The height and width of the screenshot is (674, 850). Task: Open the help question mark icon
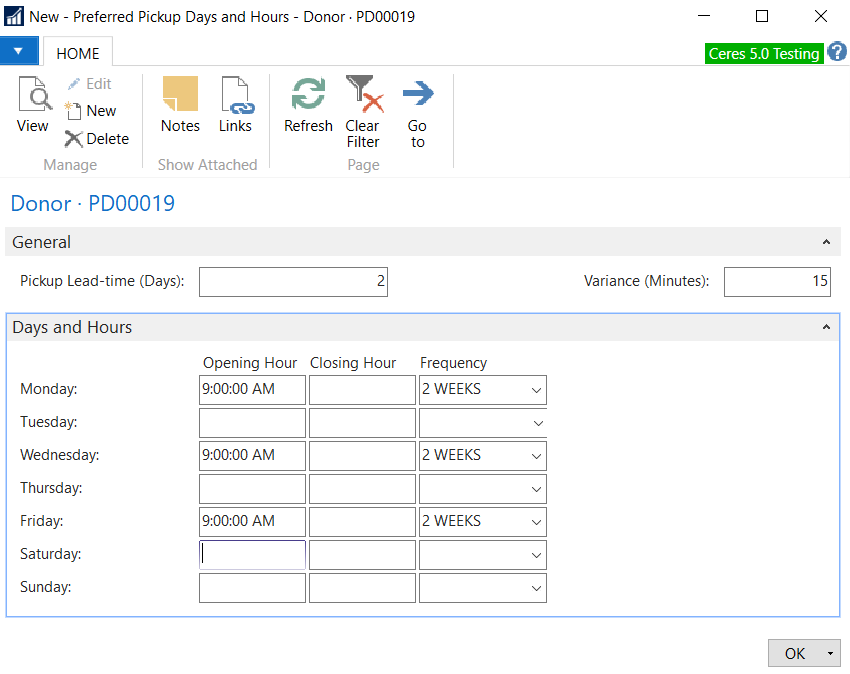[837, 53]
